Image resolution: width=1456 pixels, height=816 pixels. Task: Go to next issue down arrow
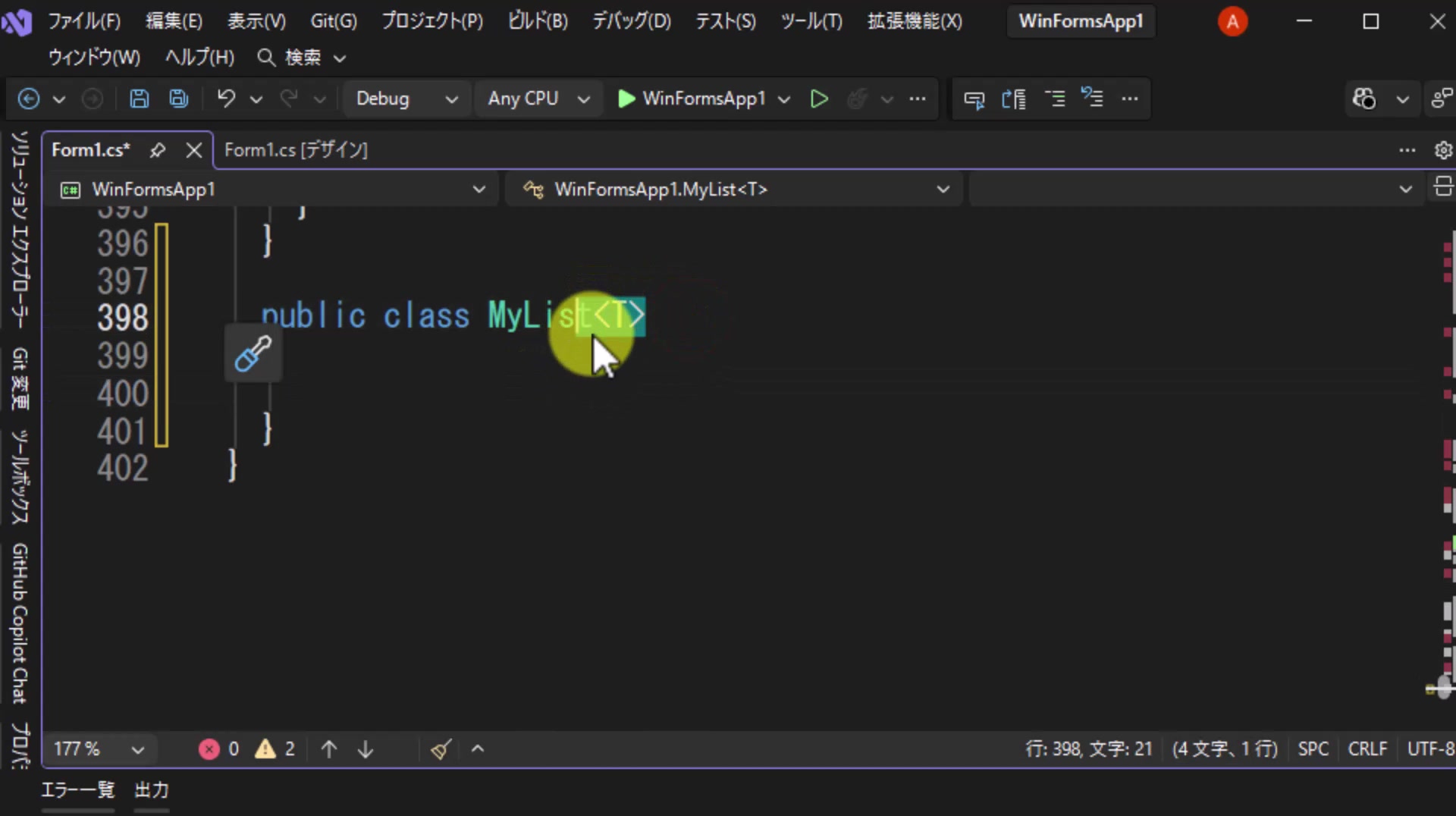coord(366,749)
